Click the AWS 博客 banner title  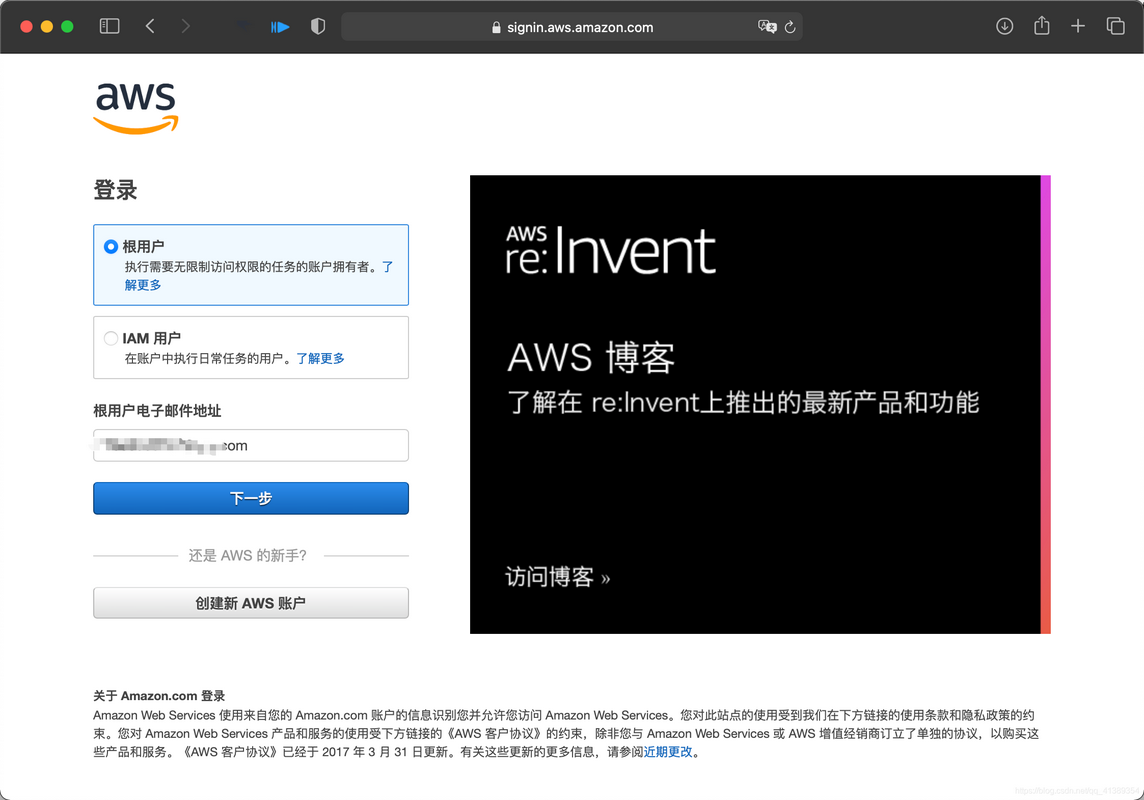click(591, 357)
